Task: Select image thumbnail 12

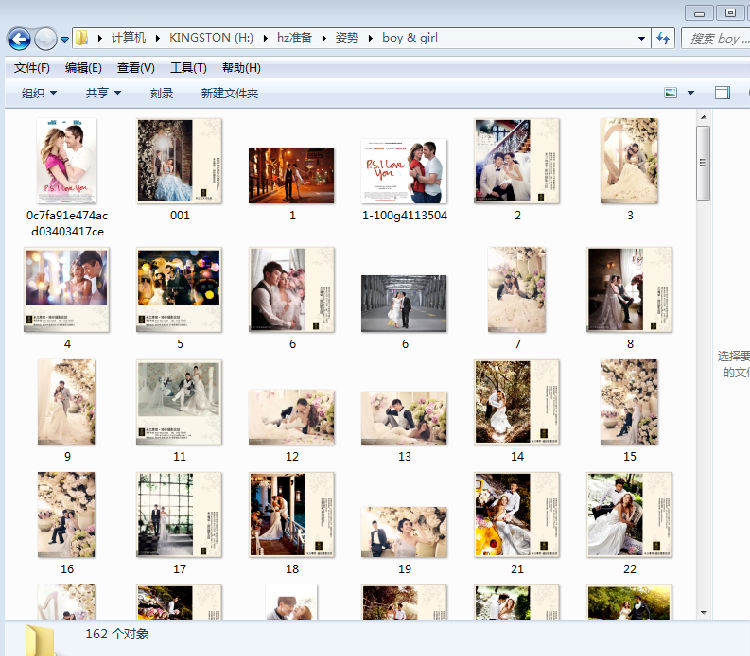Action: point(292,418)
